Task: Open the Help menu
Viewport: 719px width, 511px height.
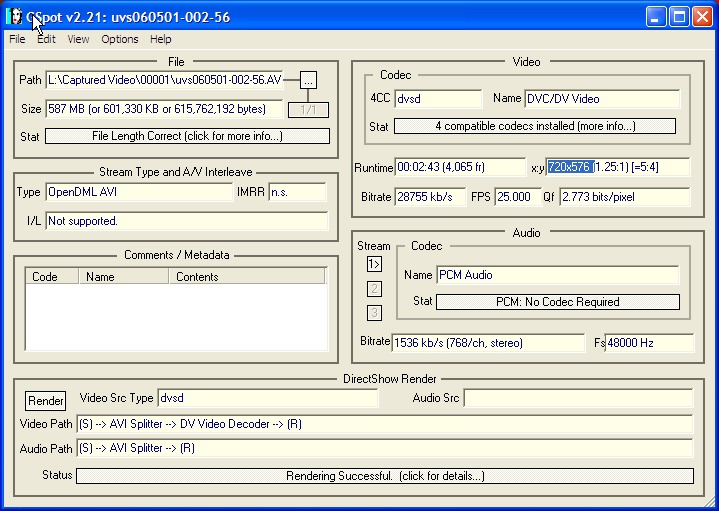Action: pos(160,39)
